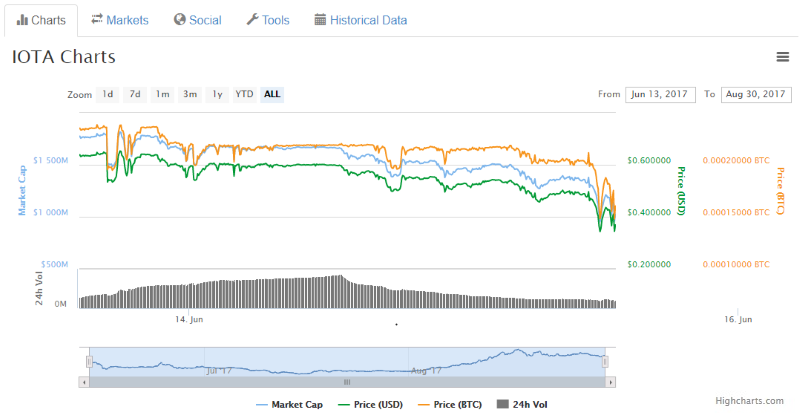Click the globe icon beside Social
The height and width of the screenshot is (413, 800).
(x=179, y=20)
